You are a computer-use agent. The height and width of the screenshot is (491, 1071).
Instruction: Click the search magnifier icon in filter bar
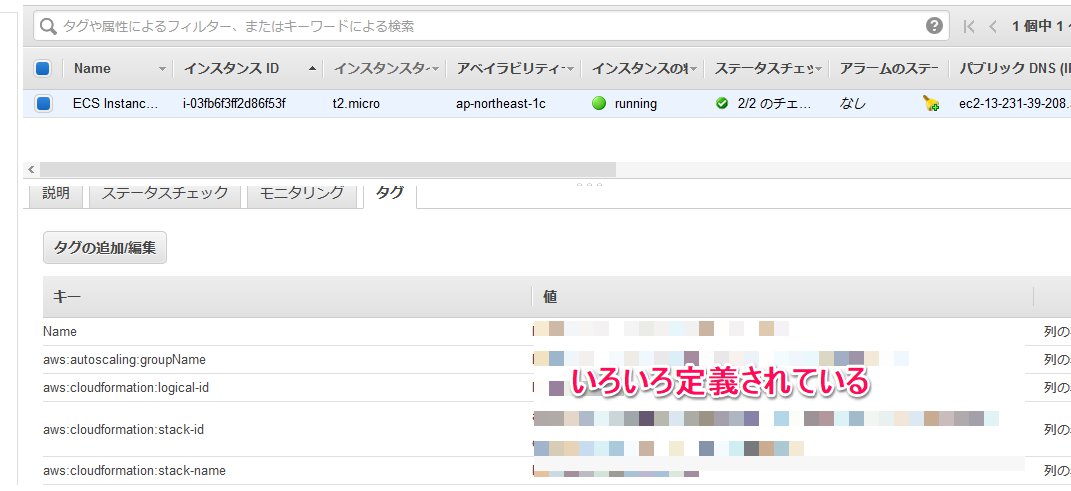click(48, 26)
